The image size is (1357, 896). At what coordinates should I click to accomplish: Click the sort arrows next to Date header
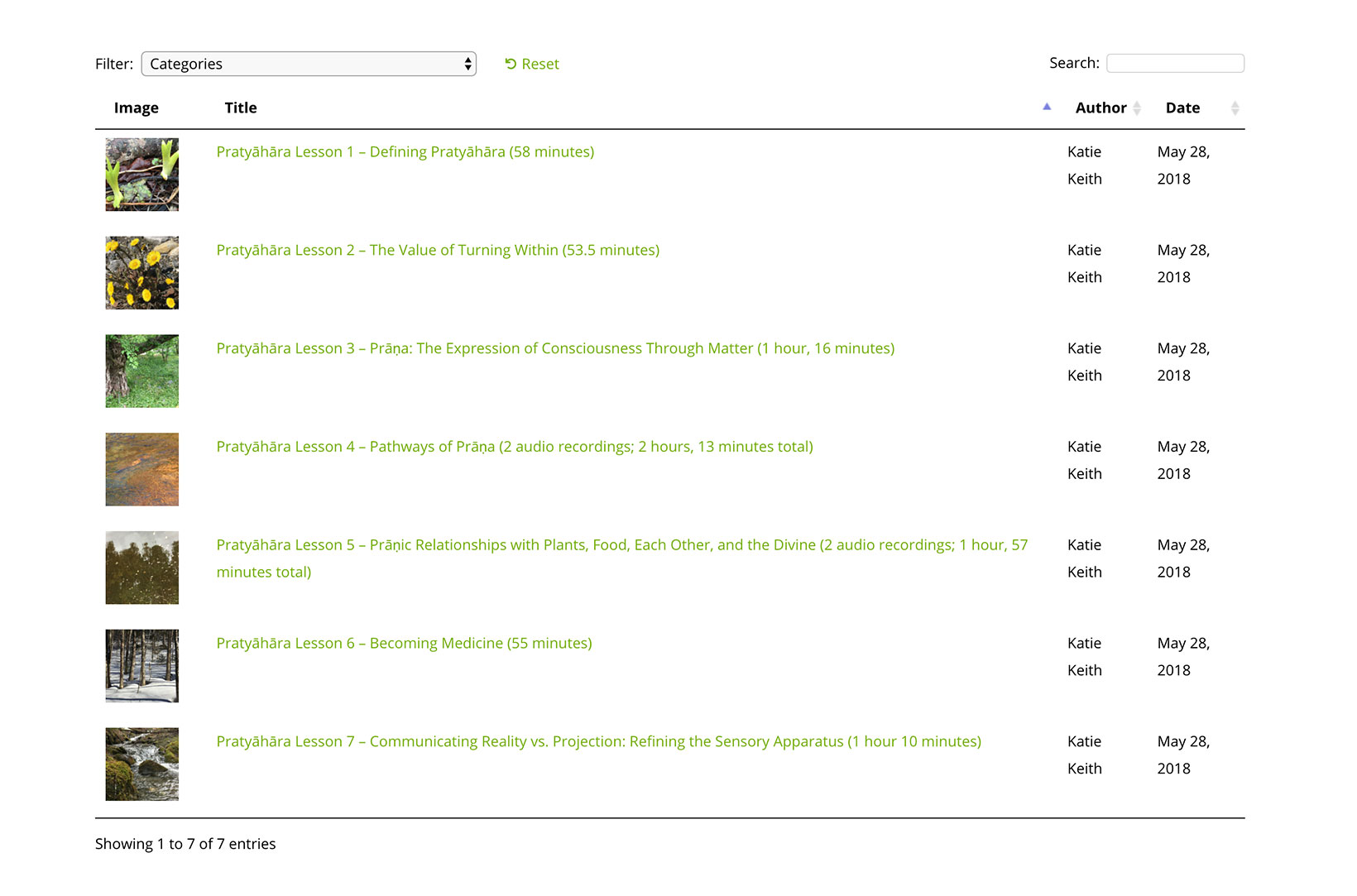1234,108
